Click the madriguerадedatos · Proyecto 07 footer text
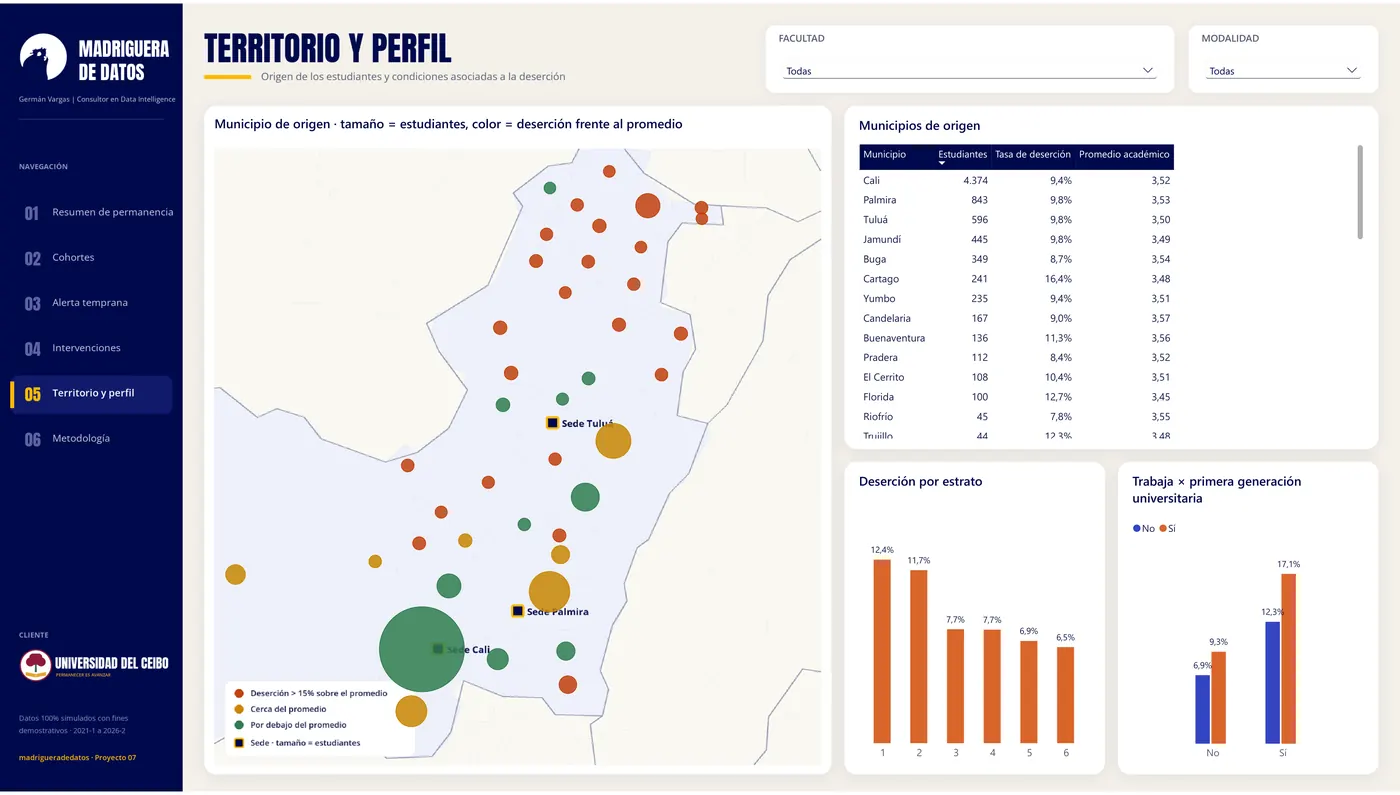This screenshot has width=1400, height=795. 77,757
